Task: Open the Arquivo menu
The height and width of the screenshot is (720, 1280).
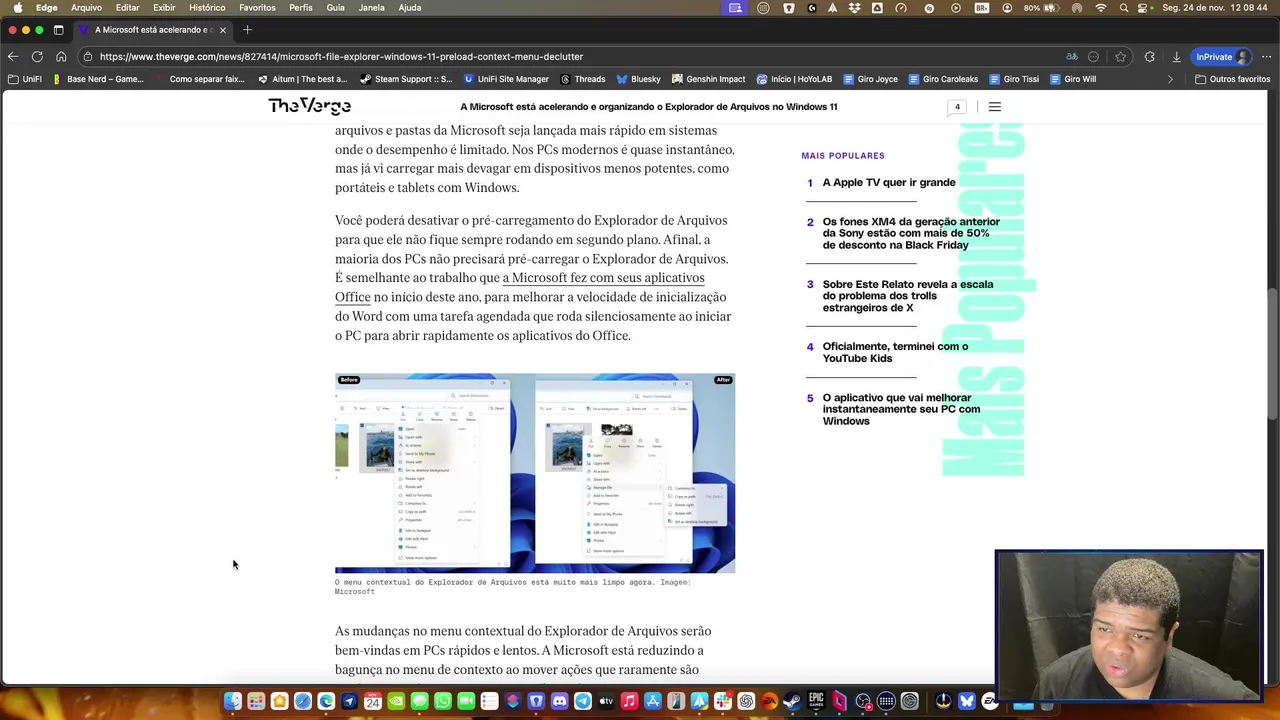Action: click(x=86, y=8)
